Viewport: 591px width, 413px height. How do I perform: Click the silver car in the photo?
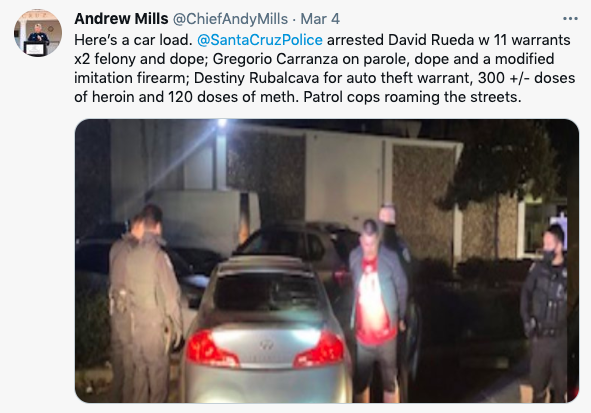click(x=266, y=330)
